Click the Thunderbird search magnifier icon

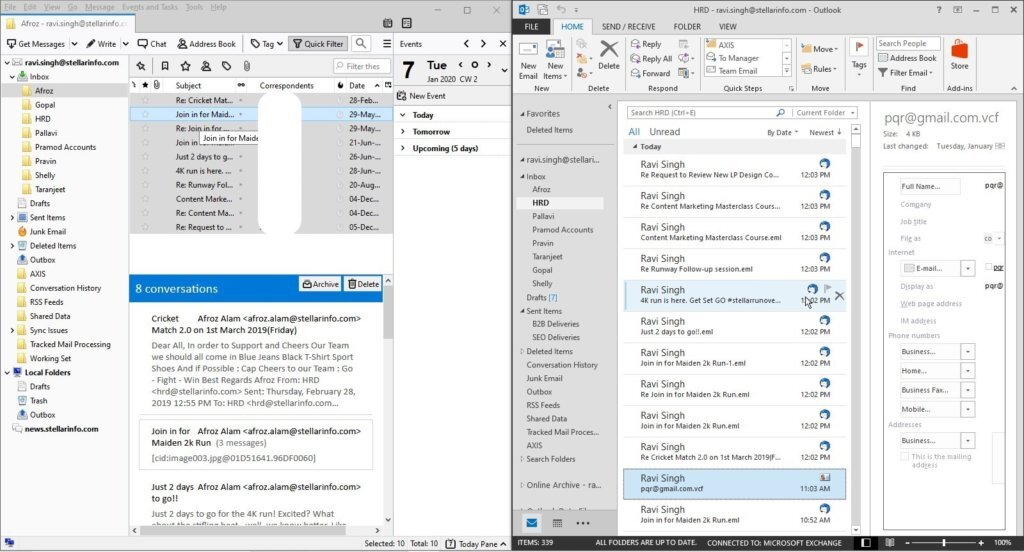click(361, 43)
